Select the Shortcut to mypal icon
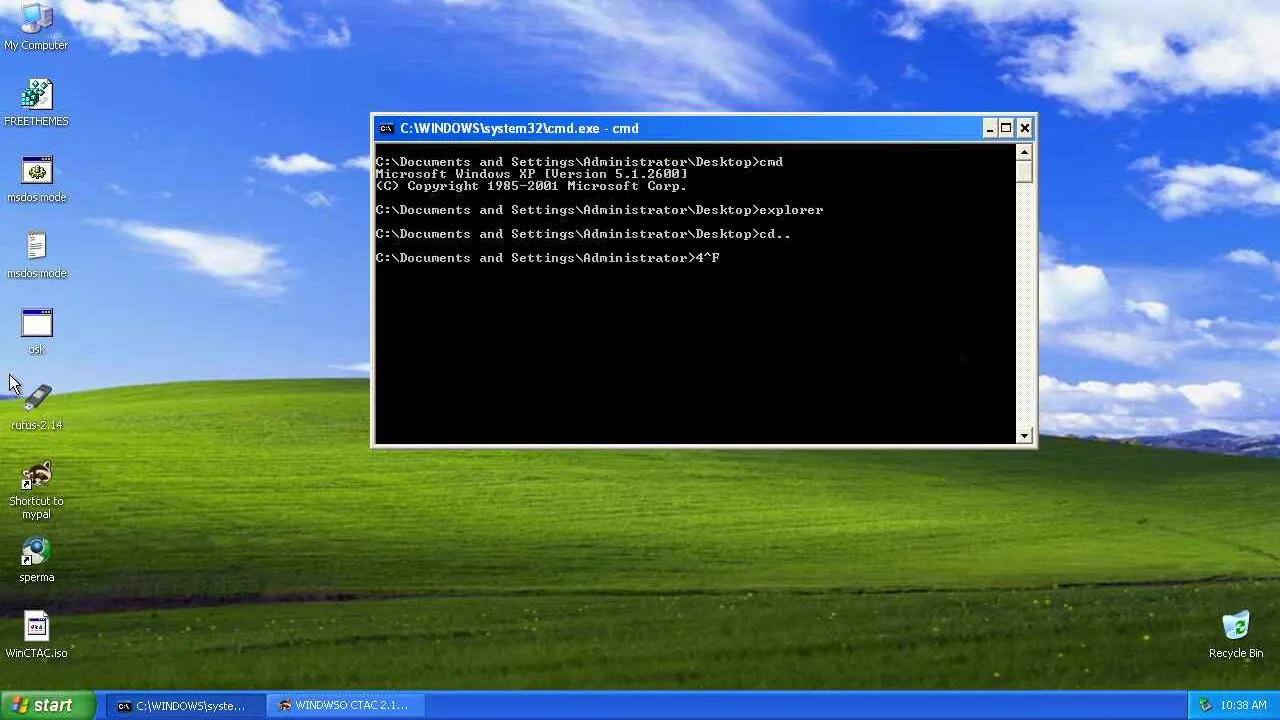This screenshot has height=720, width=1280. (x=36, y=490)
